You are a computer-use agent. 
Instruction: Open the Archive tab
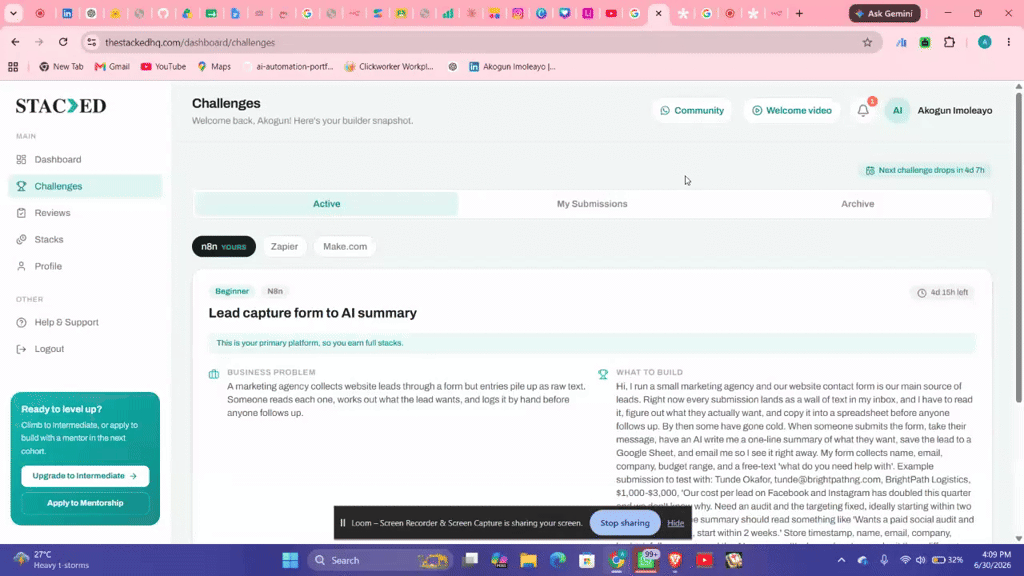pos(857,204)
